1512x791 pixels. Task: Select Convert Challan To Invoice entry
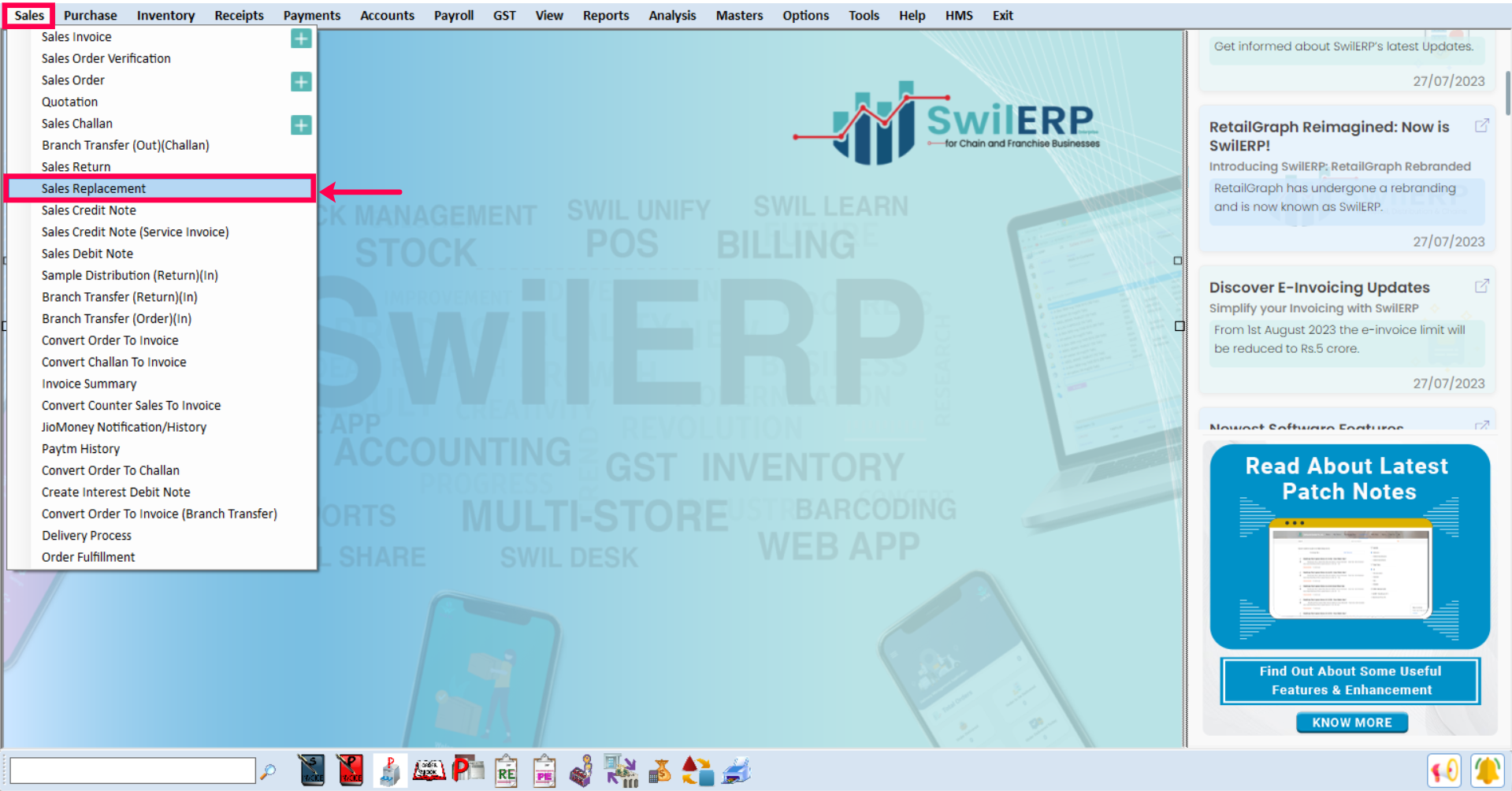pyautogui.click(x=160, y=362)
